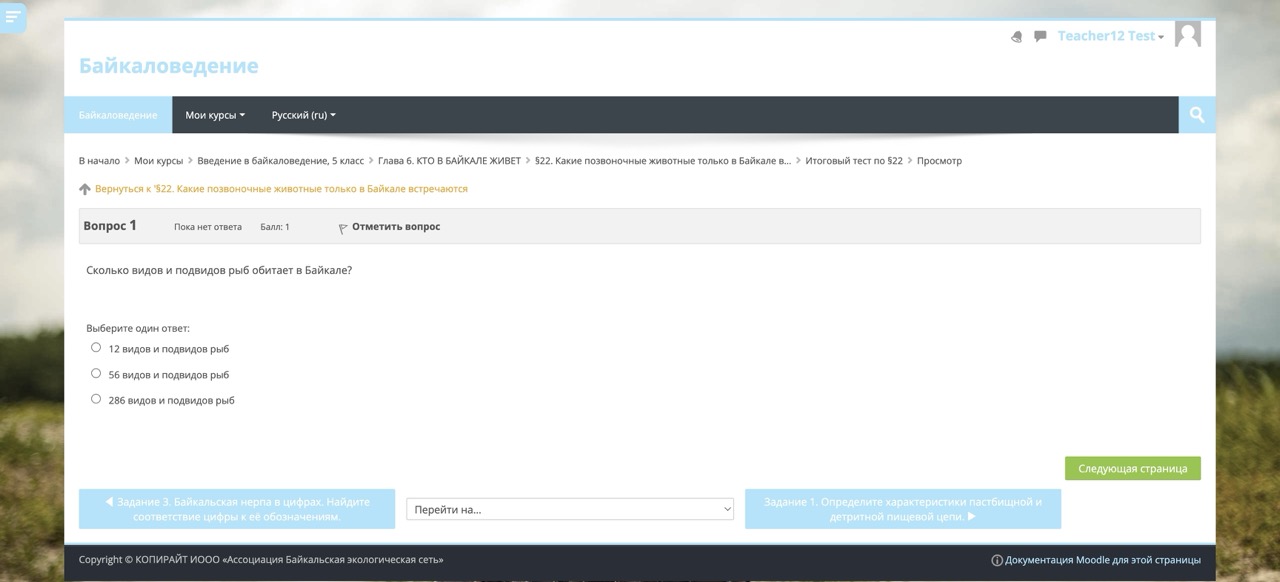Viewport: 1280px width, 582px height.
Task: Select the answer 12 видов и подвидов рыб
Action: tap(96, 348)
